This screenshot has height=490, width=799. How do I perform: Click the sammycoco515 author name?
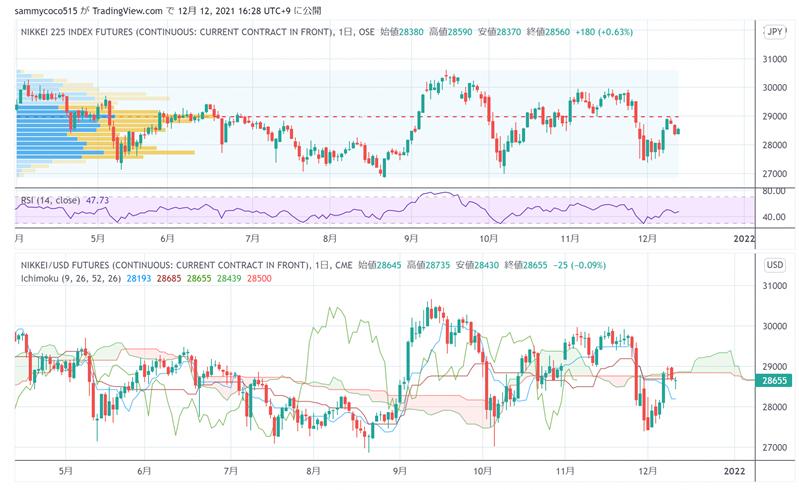[45, 11]
